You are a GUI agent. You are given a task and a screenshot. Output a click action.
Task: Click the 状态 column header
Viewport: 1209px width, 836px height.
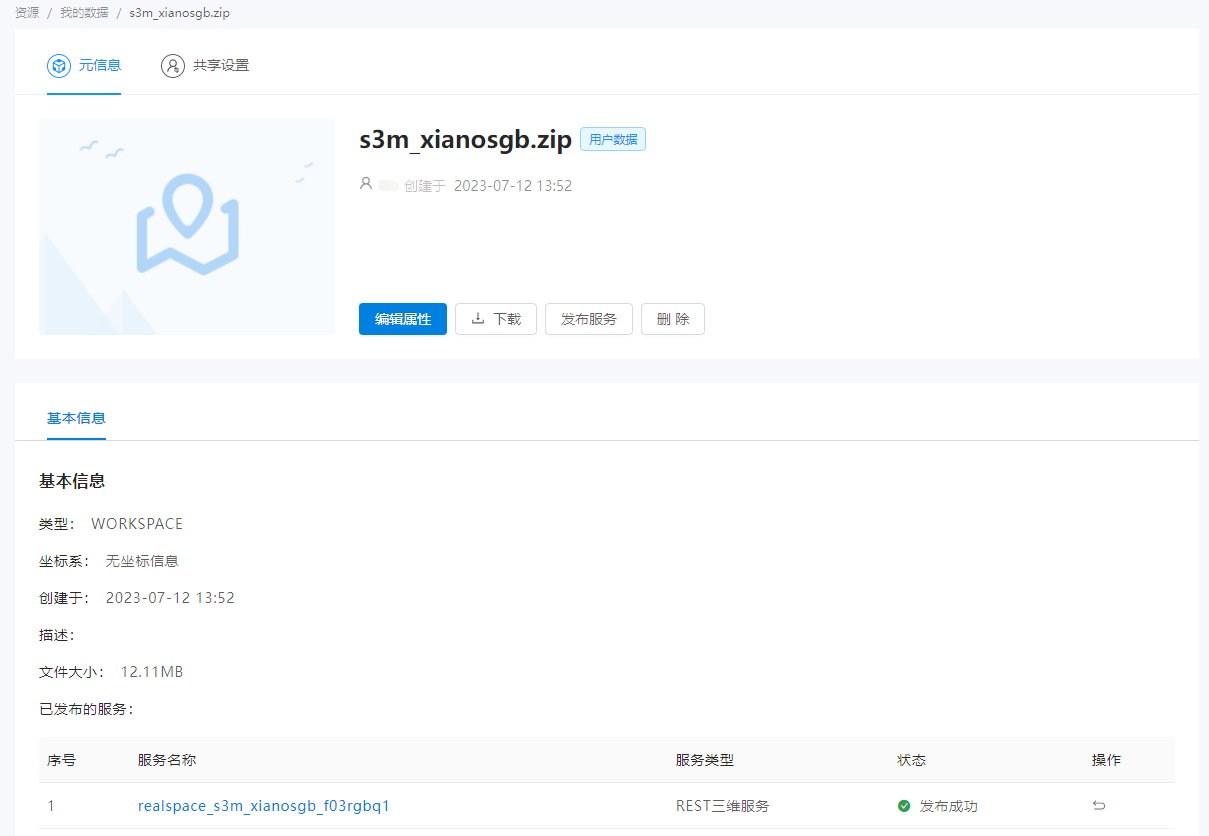tap(912, 760)
